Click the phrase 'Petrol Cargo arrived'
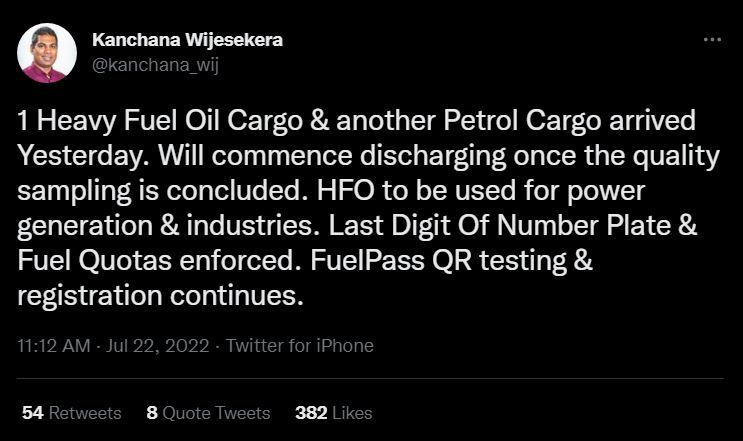The image size is (743, 441). (569, 121)
